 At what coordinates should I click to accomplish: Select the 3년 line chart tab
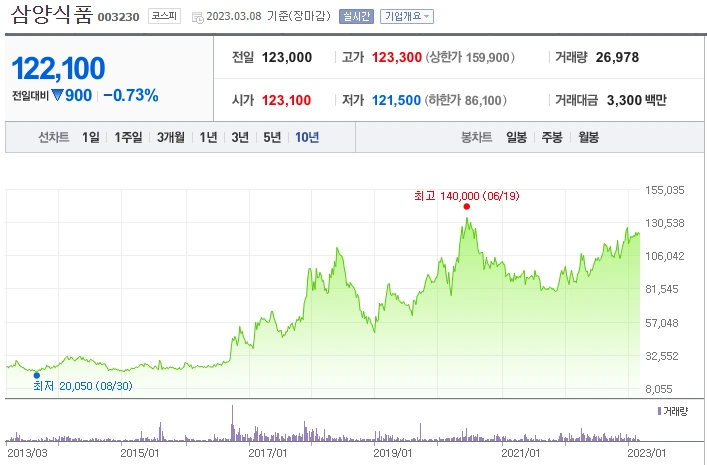click(240, 137)
